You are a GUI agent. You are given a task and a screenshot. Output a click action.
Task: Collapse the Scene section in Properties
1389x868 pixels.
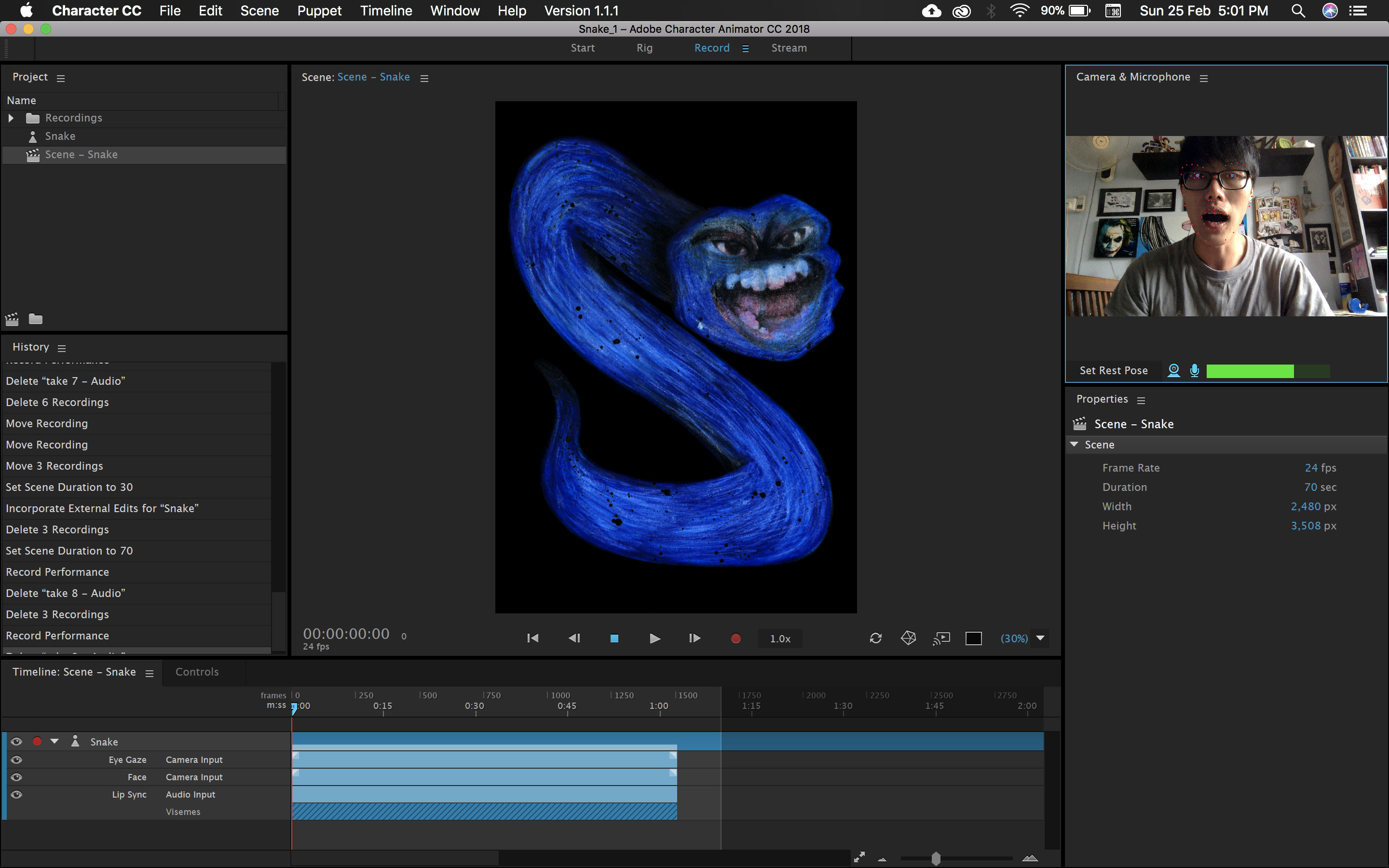point(1074,444)
